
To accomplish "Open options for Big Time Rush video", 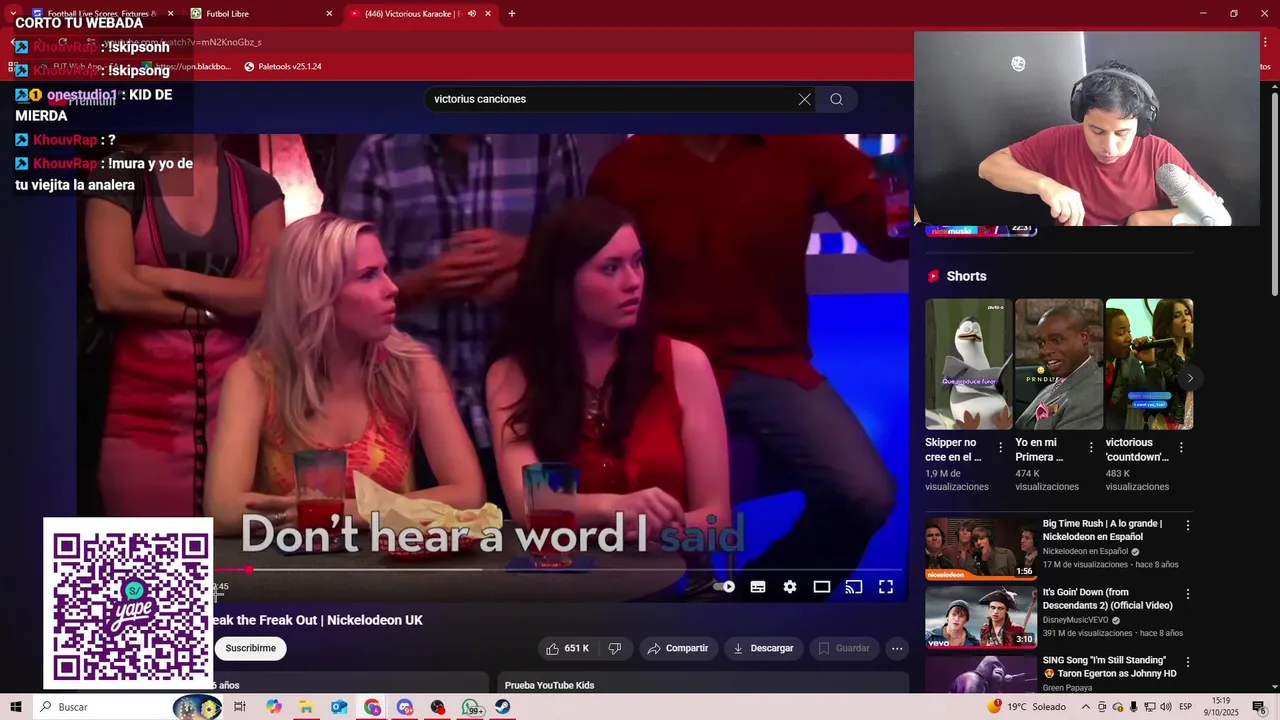I will pyautogui.click(x=1188, y=525).
